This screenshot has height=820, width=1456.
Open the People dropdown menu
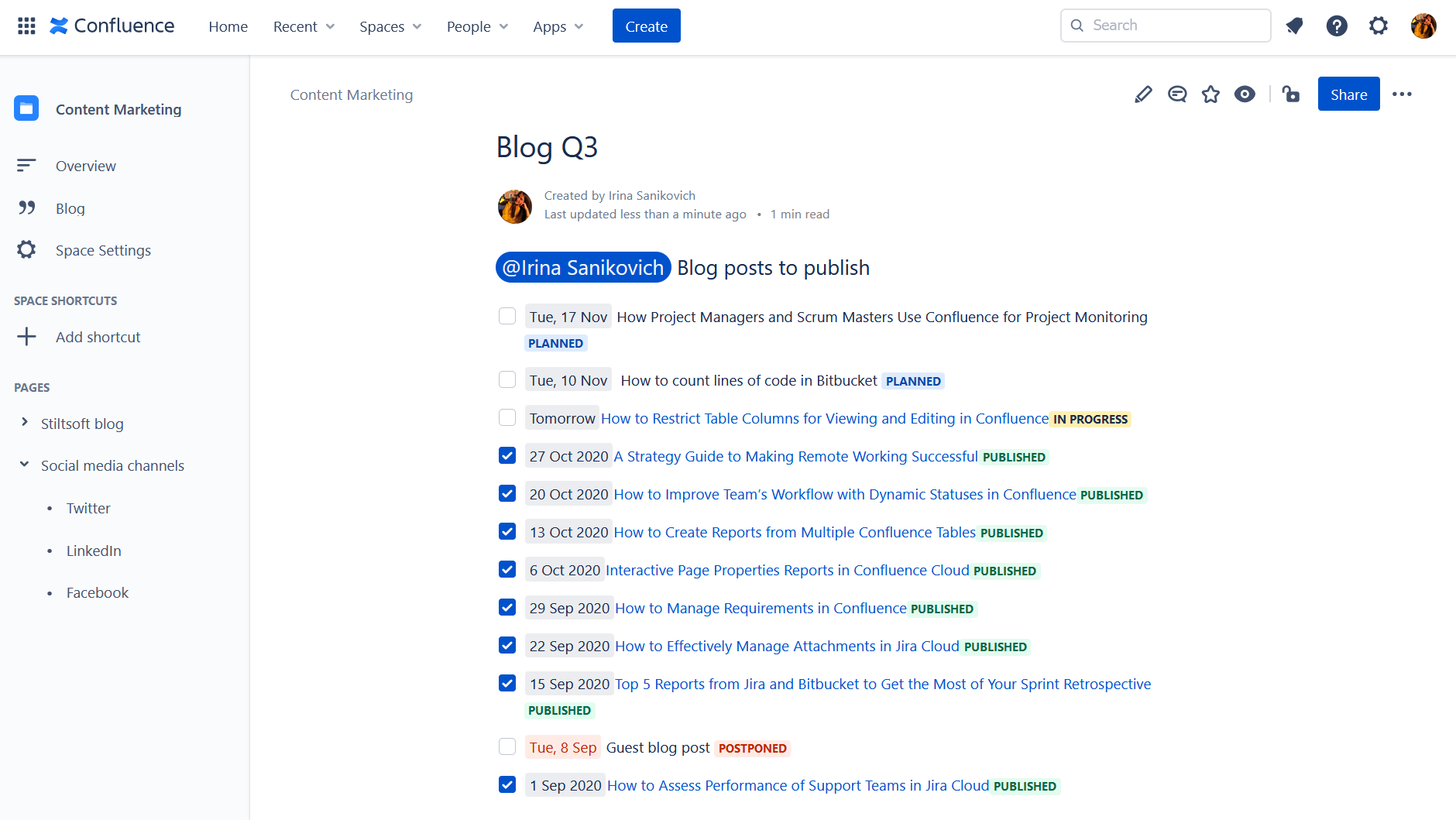pos(477,26)
